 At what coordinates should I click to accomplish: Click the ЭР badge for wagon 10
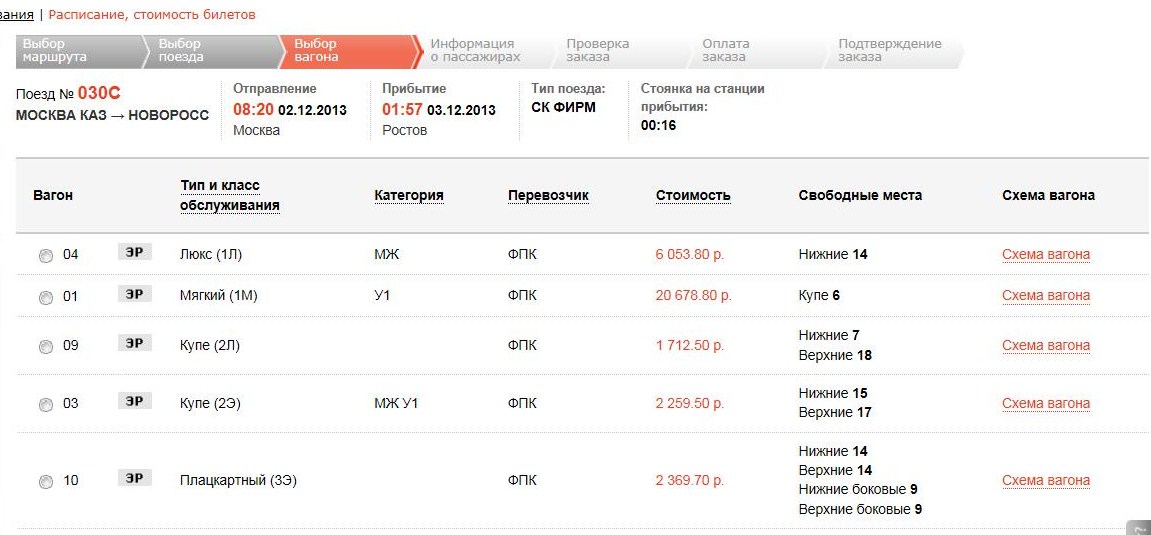pyautogui.click(x=134, y=478)
